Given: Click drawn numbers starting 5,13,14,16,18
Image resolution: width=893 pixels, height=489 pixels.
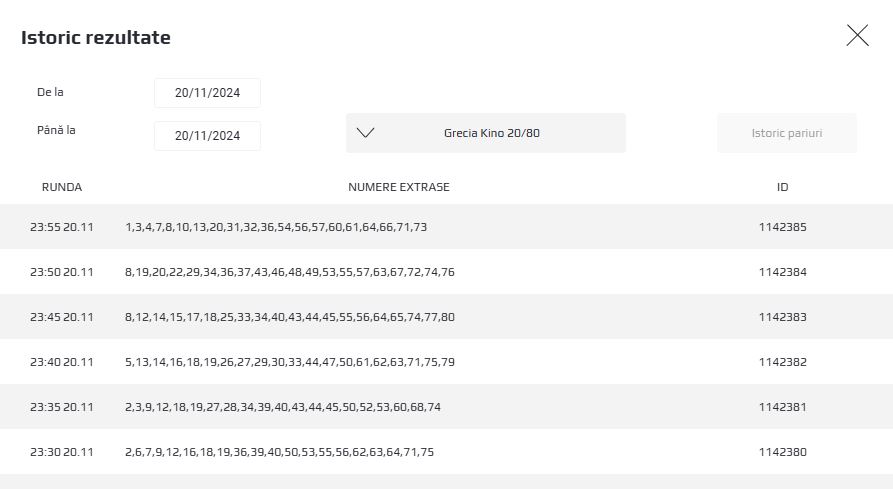Looking at the screenshot, I should (290, 361).
